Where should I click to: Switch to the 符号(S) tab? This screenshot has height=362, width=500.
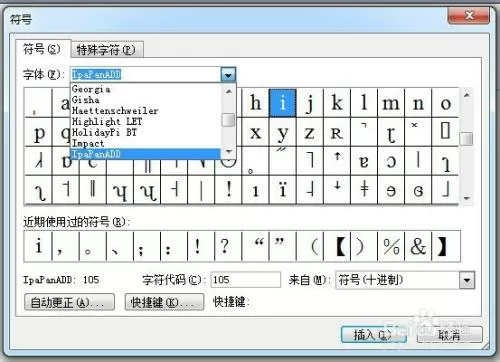point(42,49)
